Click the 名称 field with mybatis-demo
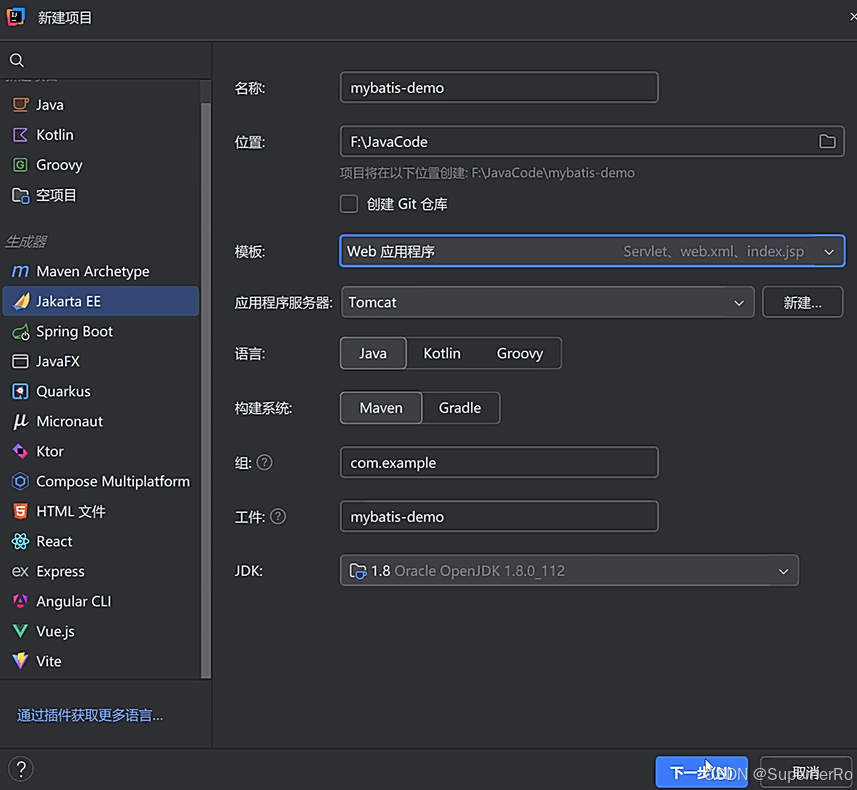Image resolution: width=857 pixels, height=790 pixels. pyautogui.click(x=499, y=87)
